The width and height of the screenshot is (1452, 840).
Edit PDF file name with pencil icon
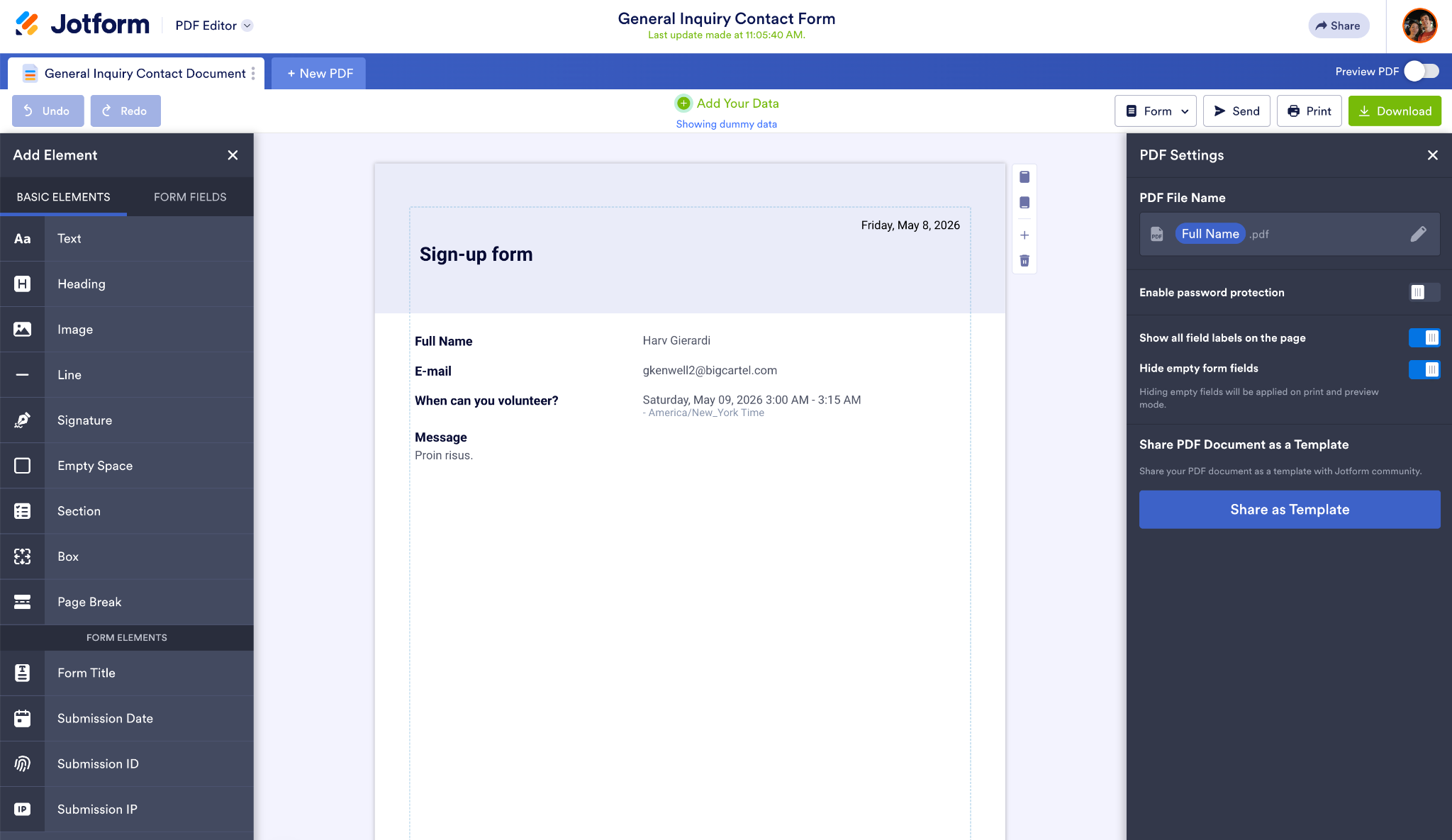coord(1419,234)
